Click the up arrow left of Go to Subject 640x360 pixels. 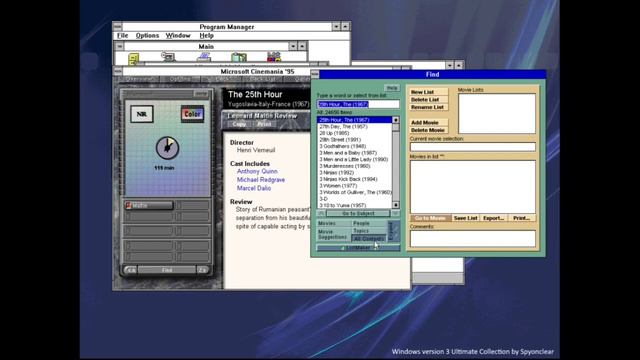coord(321,213)
